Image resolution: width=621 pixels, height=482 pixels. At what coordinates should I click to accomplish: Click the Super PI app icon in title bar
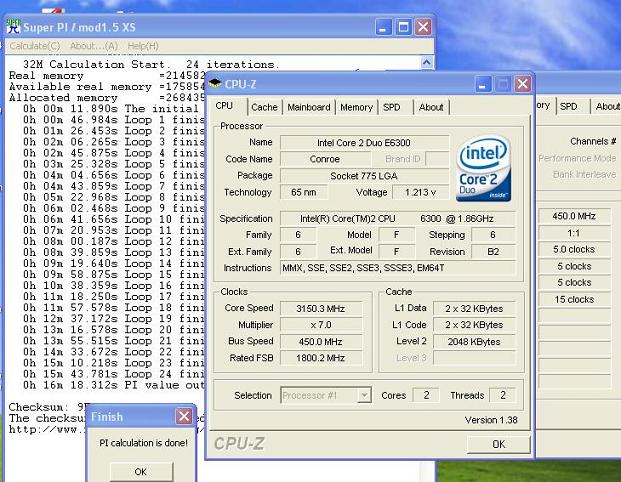click(x=13, y=27)
